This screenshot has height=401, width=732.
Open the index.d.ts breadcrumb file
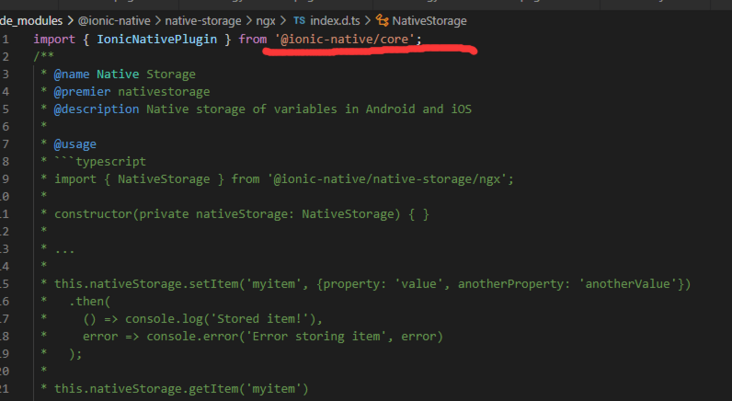click(x=335, y=21)
